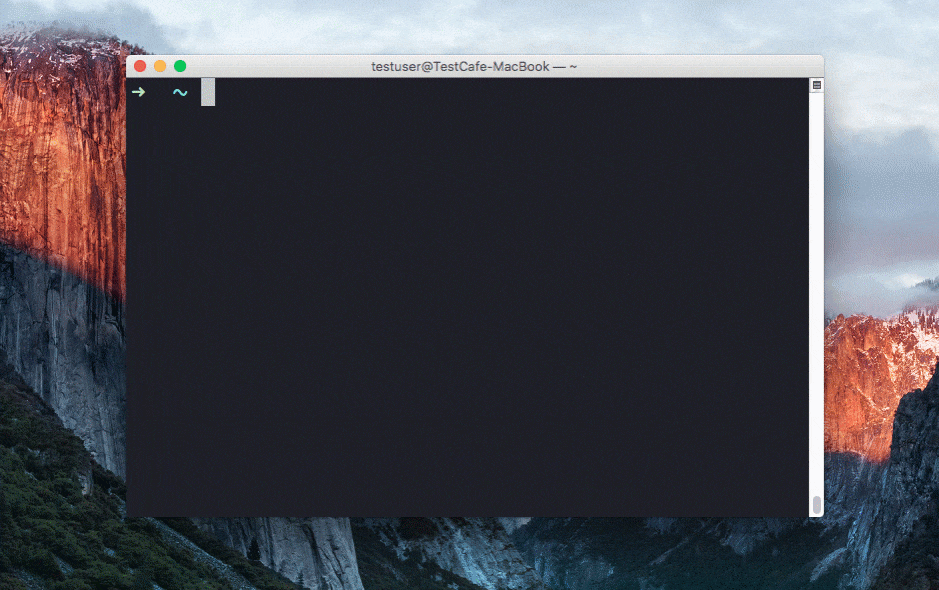The image size is (939, 590).
Task: Click the empty scrollbar track
Action: [817, 300]
